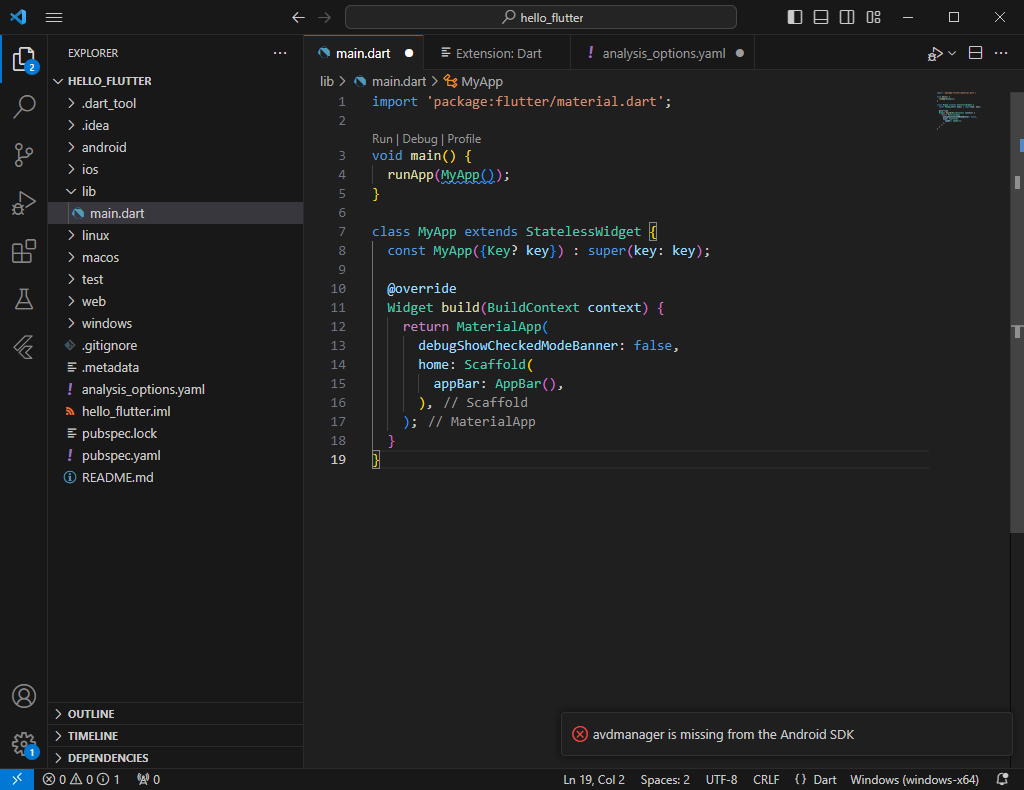The width and height of the screenshot is (1024, 790).
Task: Click lib in the breadcrumb
Action: (327, 82)
